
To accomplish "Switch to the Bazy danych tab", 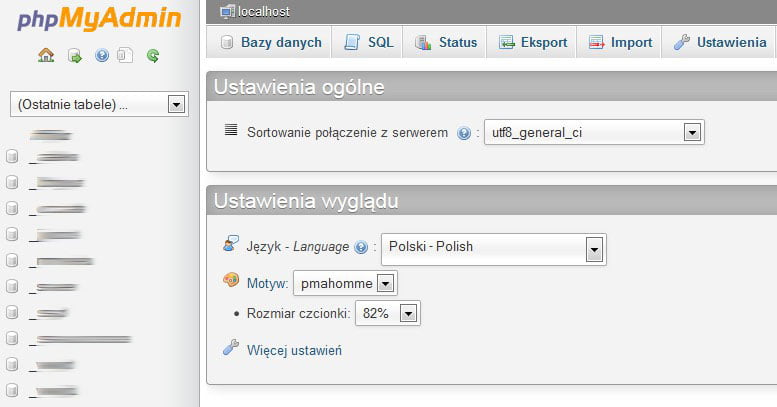I will tap(270, 43).
